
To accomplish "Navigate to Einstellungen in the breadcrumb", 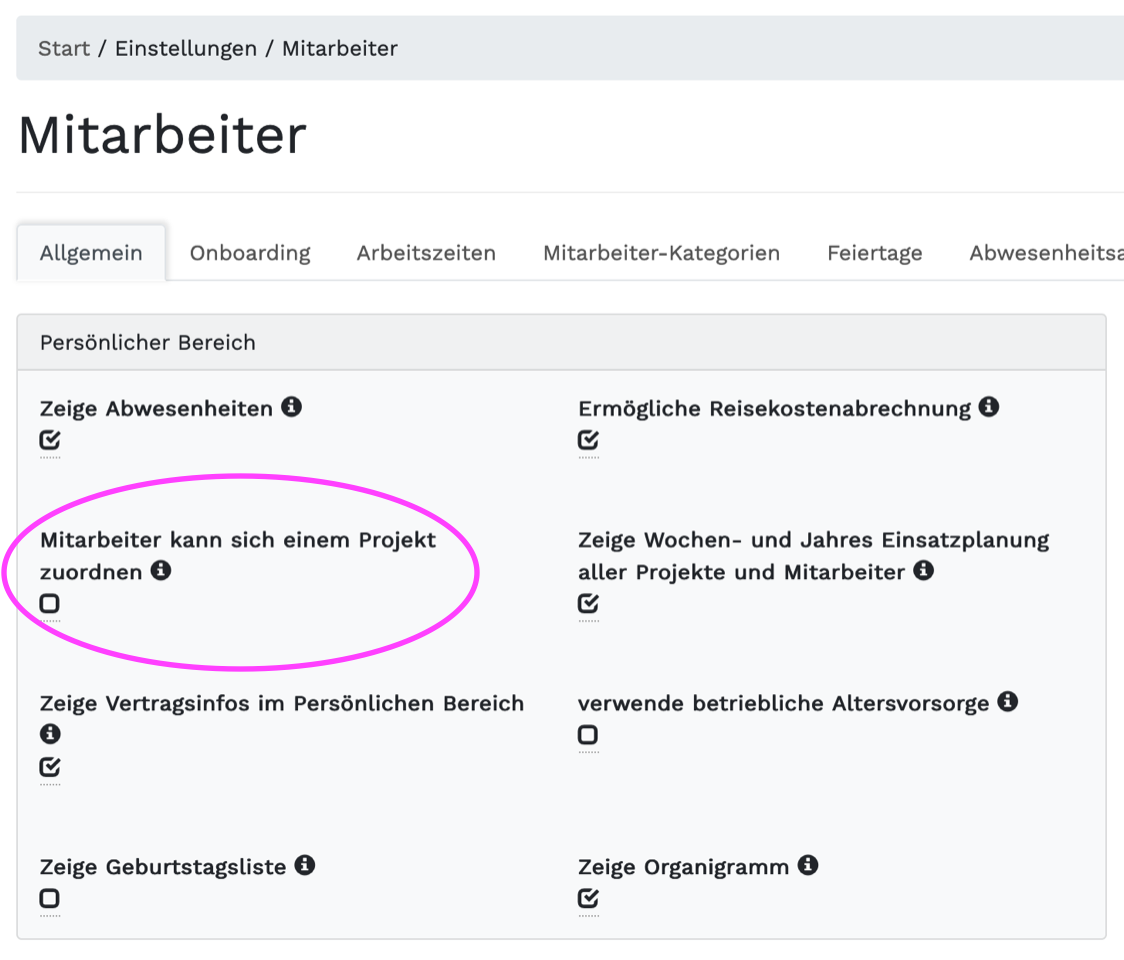I will 186,48.
